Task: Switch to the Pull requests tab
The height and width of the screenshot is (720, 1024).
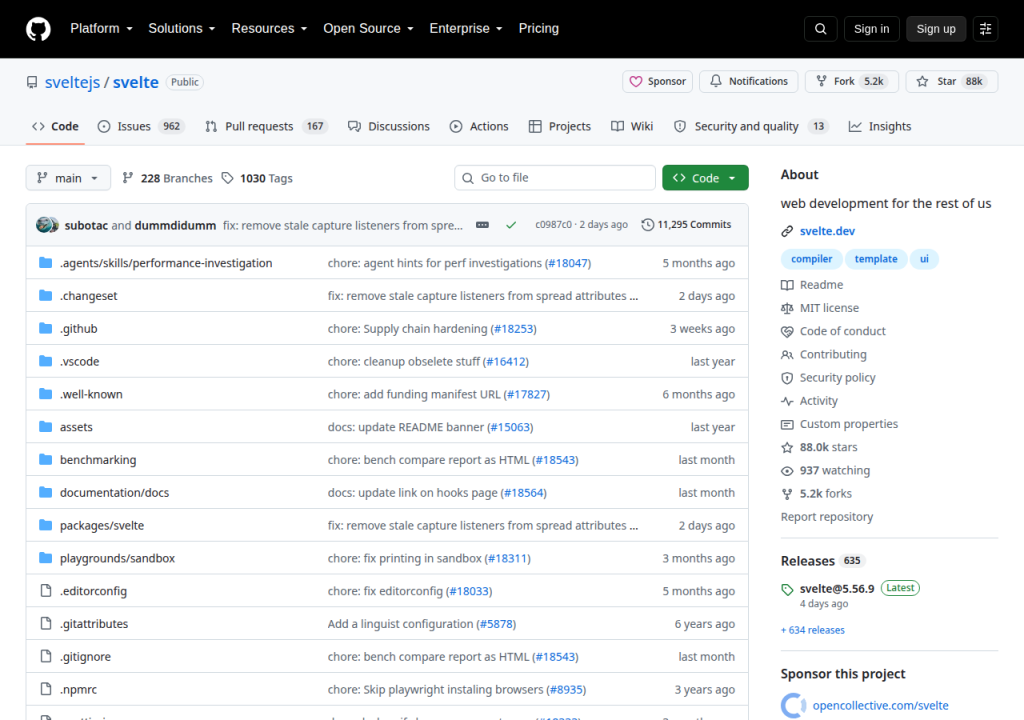Action: (x=266, y=126)
